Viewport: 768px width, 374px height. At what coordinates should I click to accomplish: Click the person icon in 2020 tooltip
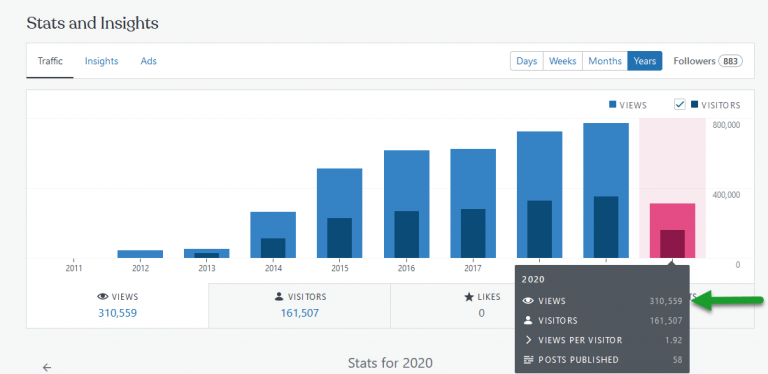[x=528, y=321]
